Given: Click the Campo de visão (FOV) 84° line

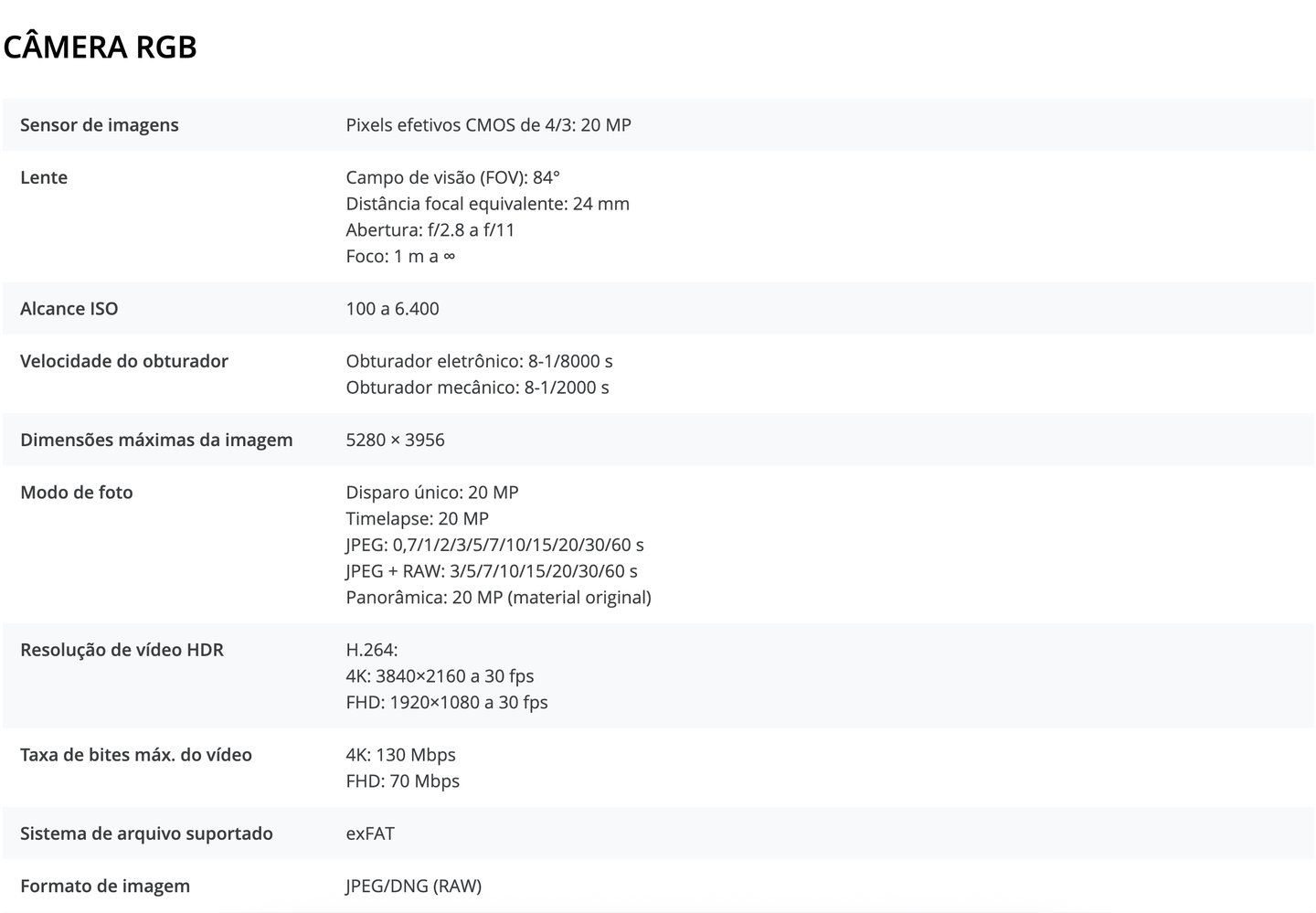Looking at the screenshot, I should point(452,177).
